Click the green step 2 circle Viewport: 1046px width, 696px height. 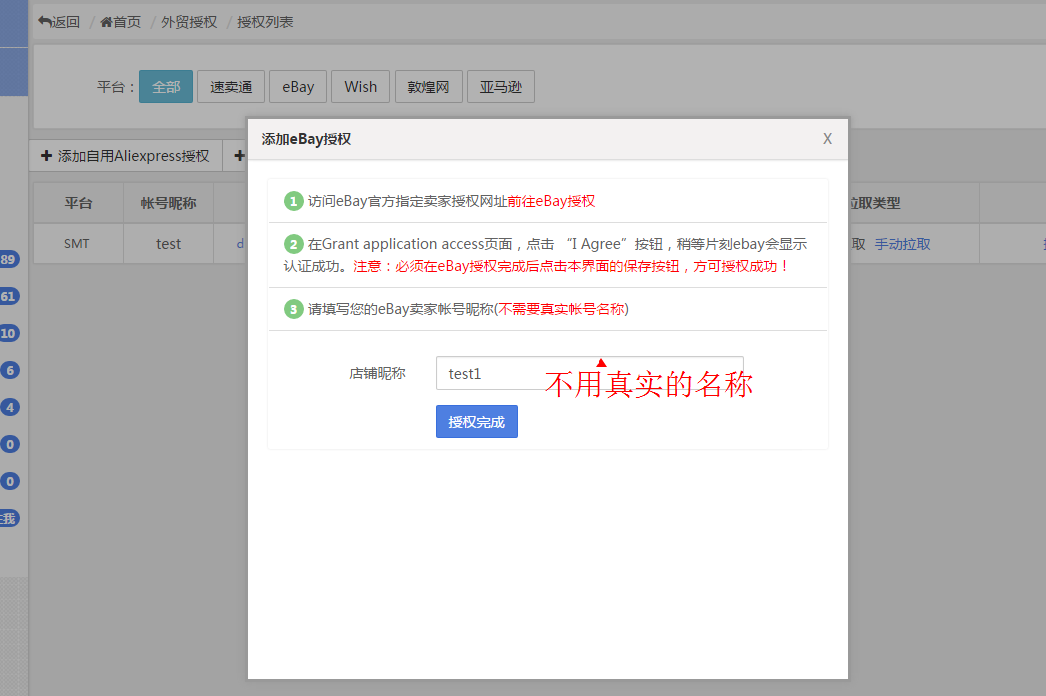pos(293,244)
